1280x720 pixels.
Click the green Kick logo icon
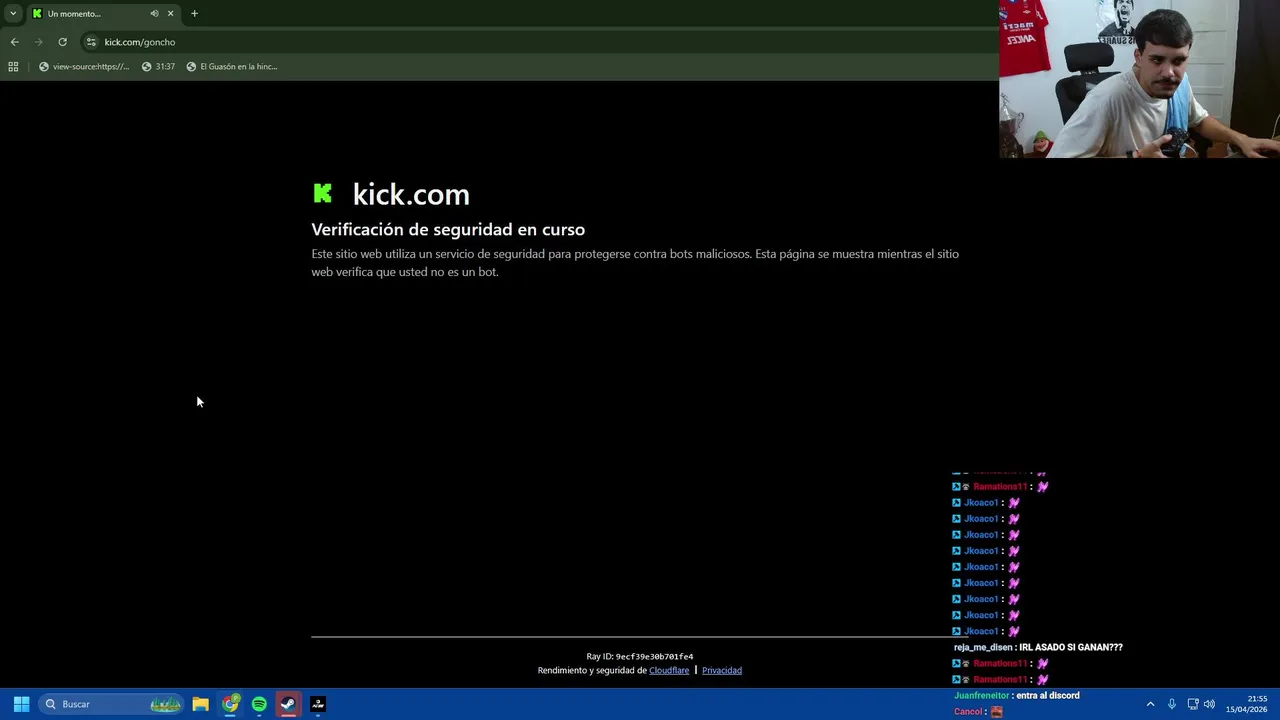322,193
